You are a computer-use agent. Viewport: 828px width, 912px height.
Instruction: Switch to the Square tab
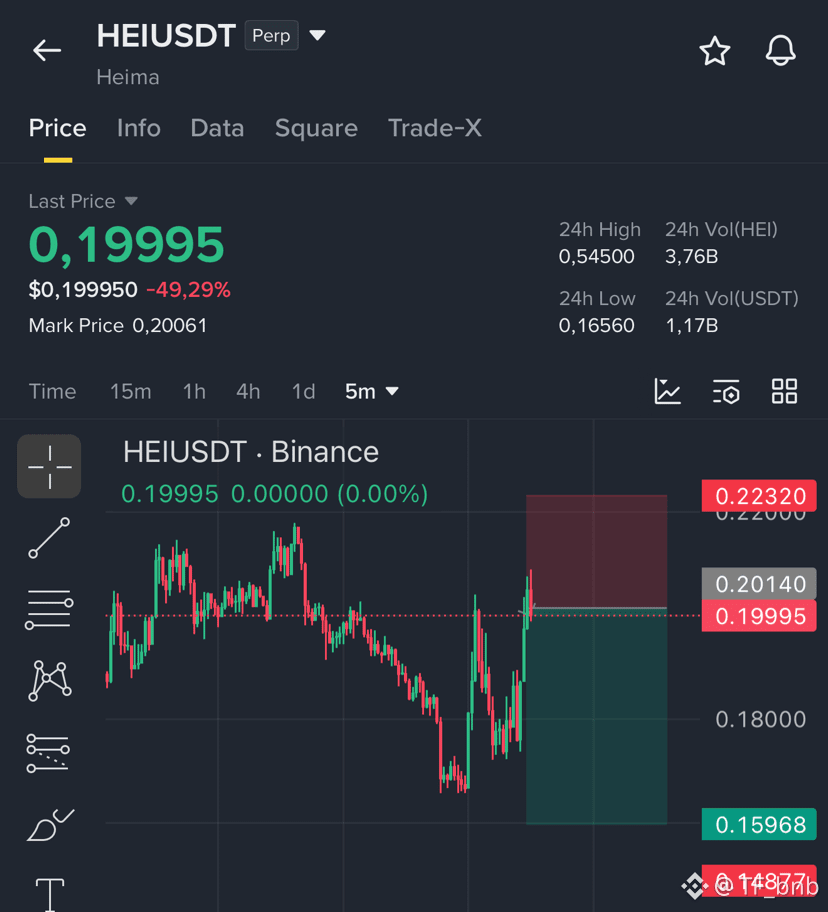316,128
